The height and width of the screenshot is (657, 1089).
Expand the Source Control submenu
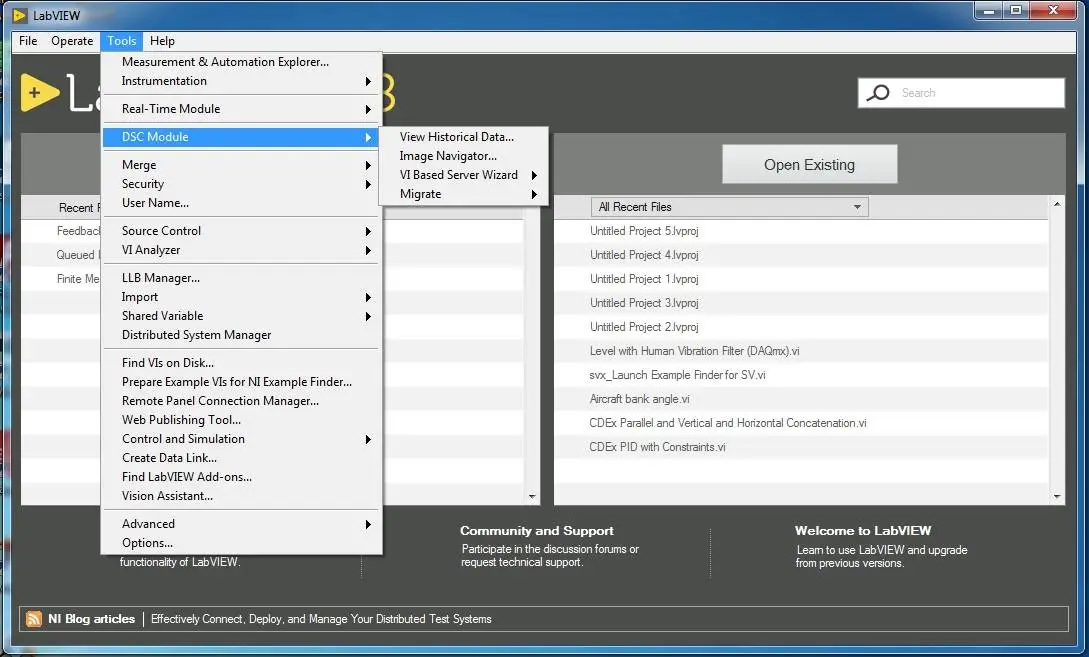coord(241,231)
